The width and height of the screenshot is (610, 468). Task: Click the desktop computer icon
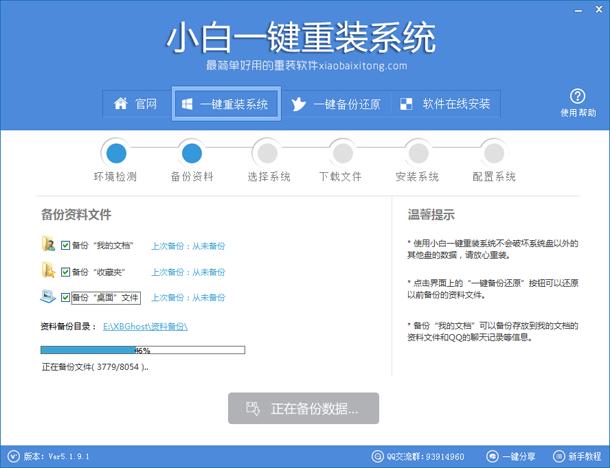point(48,296)
